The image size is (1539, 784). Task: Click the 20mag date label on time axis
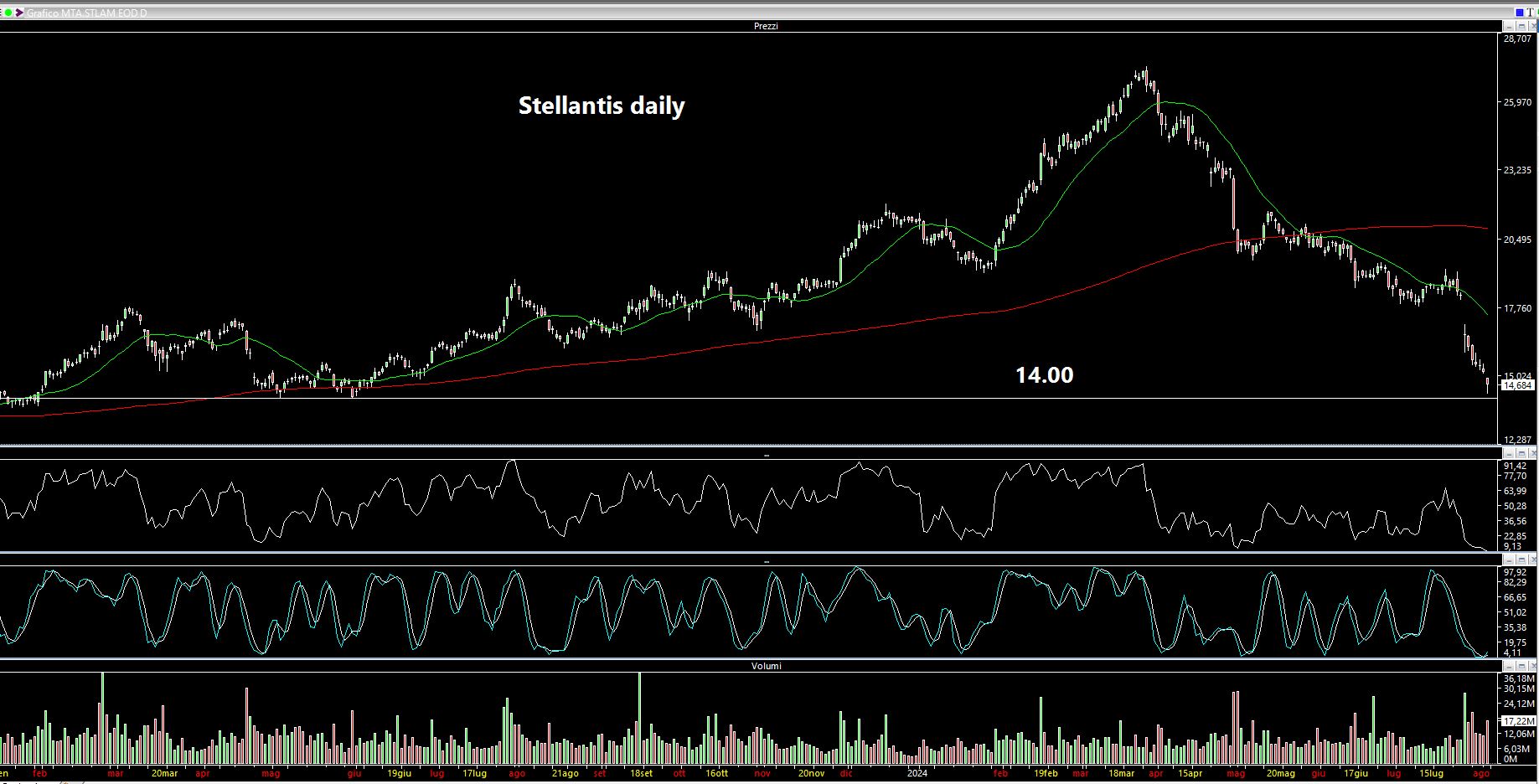pyautogui.click(x=1280, y=773)
